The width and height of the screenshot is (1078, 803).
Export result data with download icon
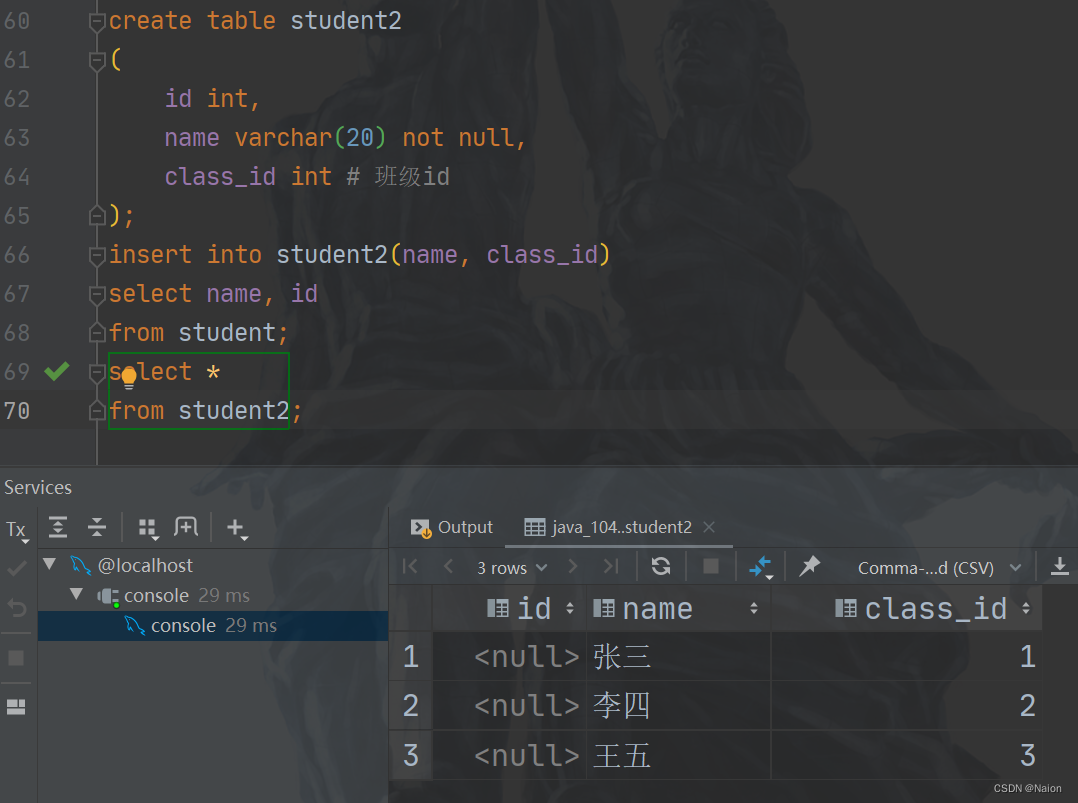(1059, 566)
